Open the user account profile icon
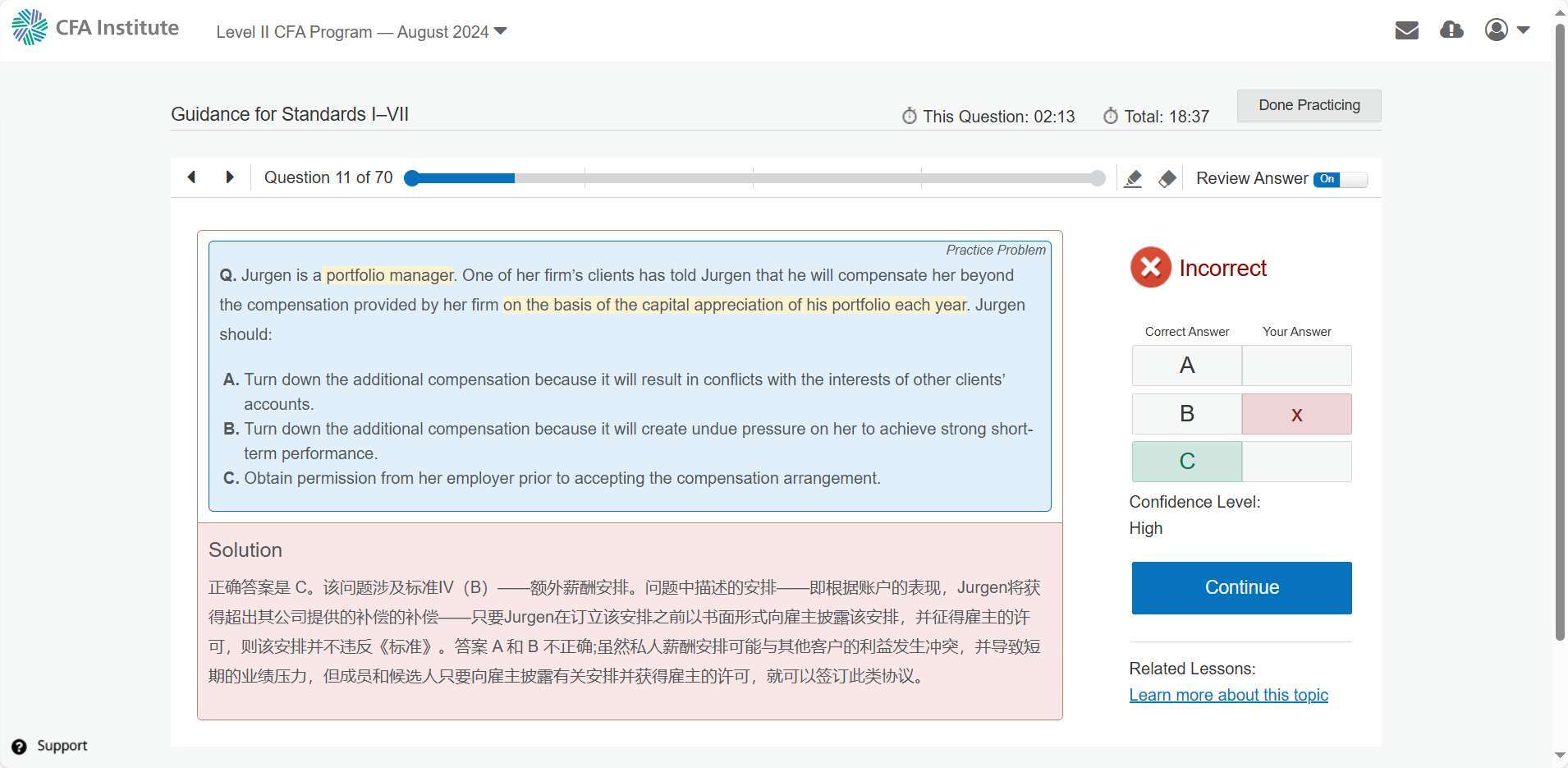The height and width of the screenshot is (768, 1568). pyautogui.click(x=1496, y=30)
